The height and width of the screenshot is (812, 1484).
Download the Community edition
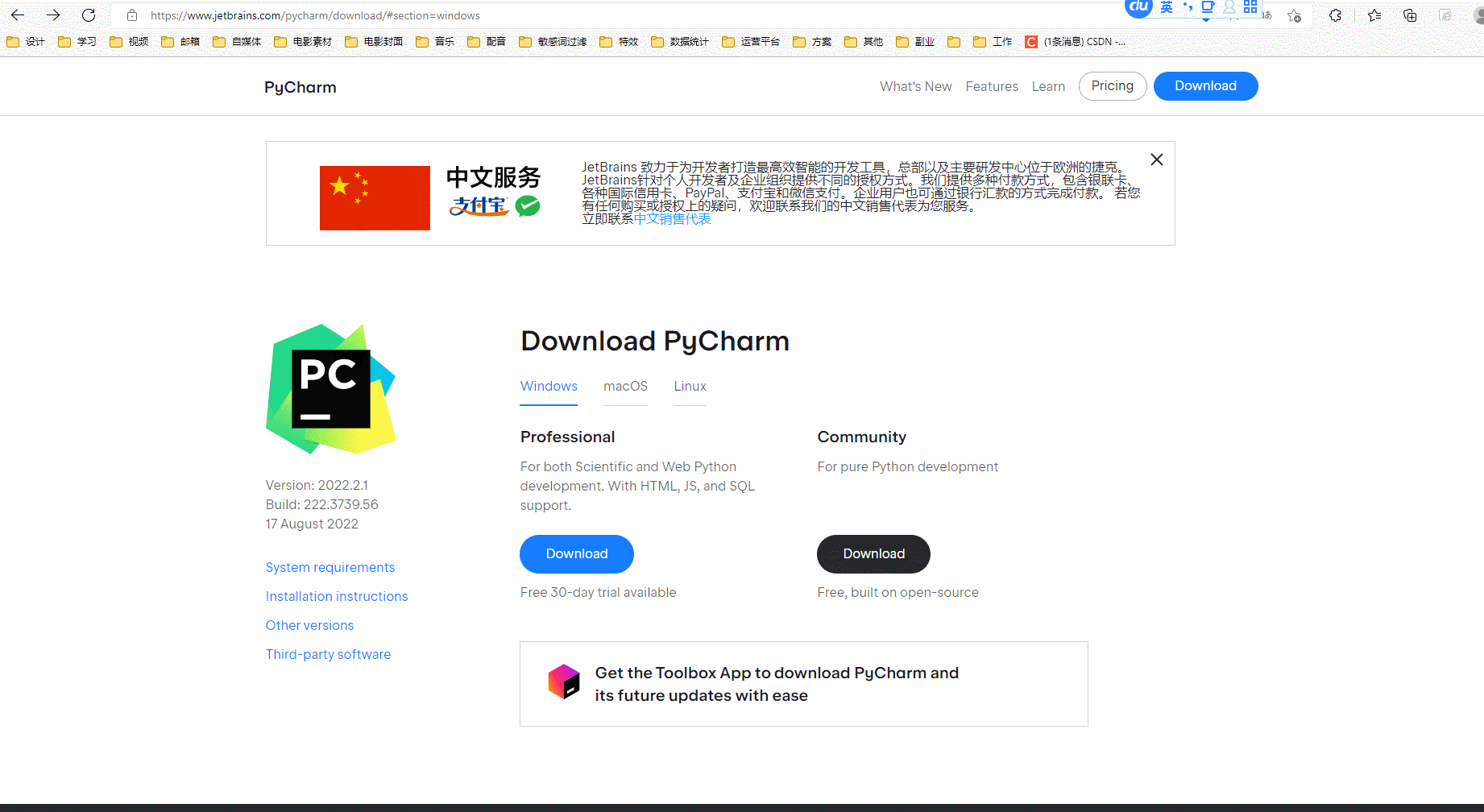coord(873,554)
